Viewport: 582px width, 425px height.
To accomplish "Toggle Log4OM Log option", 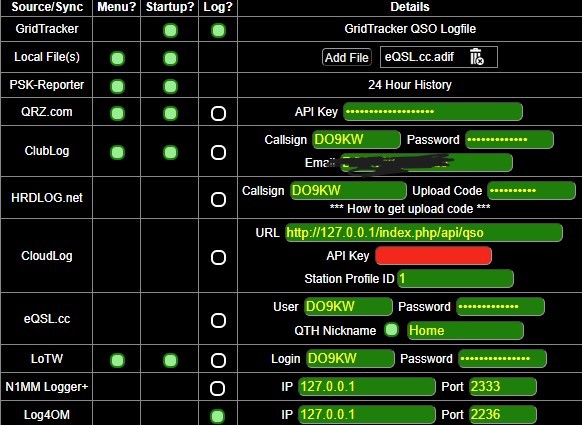I will point(218,416).
